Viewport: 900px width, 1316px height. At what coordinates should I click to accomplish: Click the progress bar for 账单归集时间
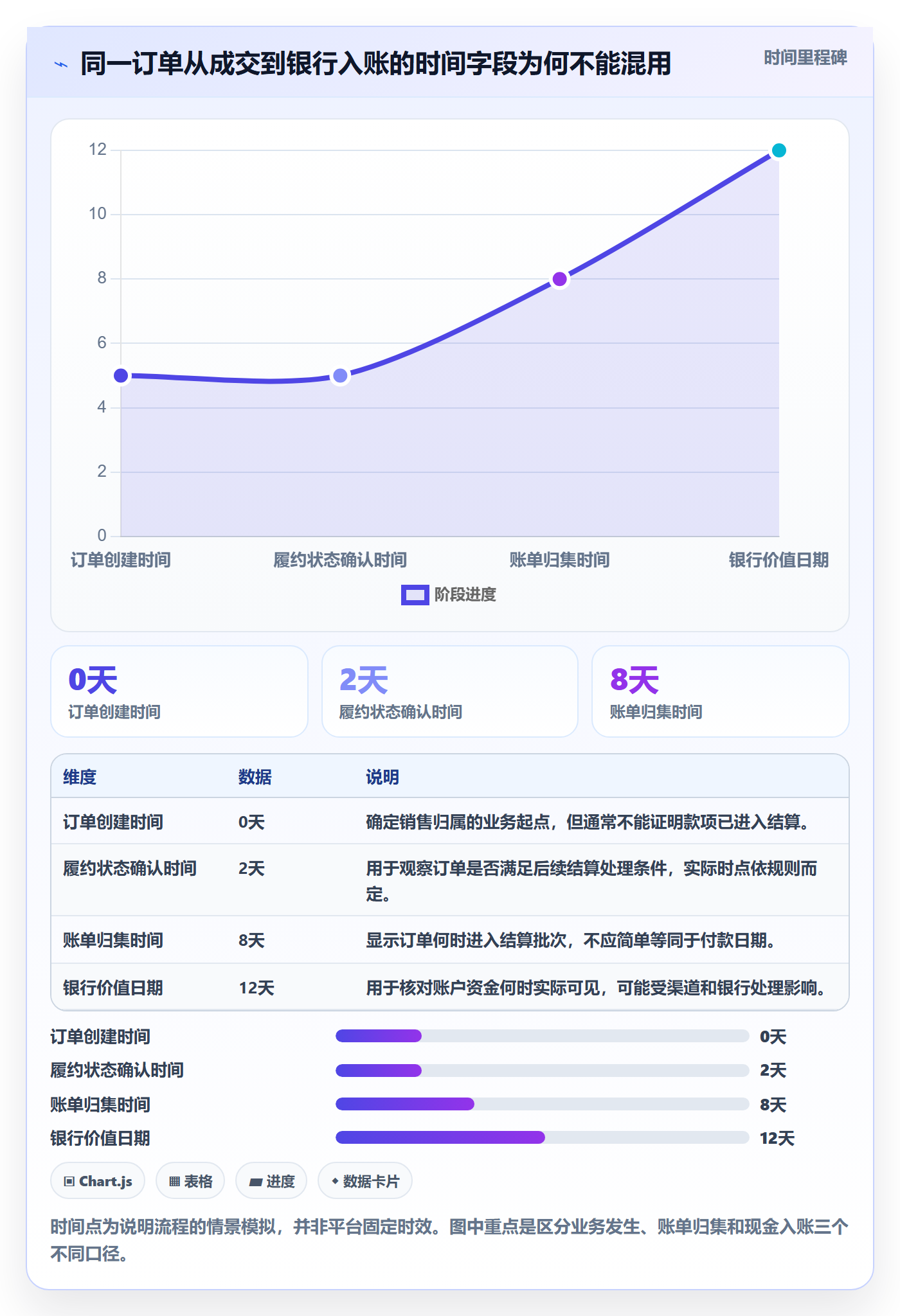point(543,1104)
